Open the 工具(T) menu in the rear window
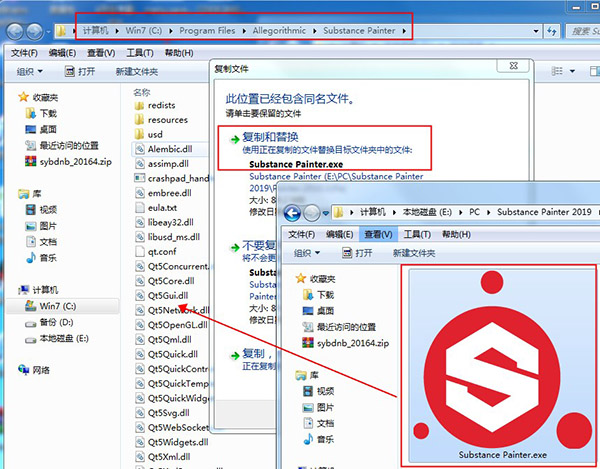600x469 pixels. click(140, 53)
